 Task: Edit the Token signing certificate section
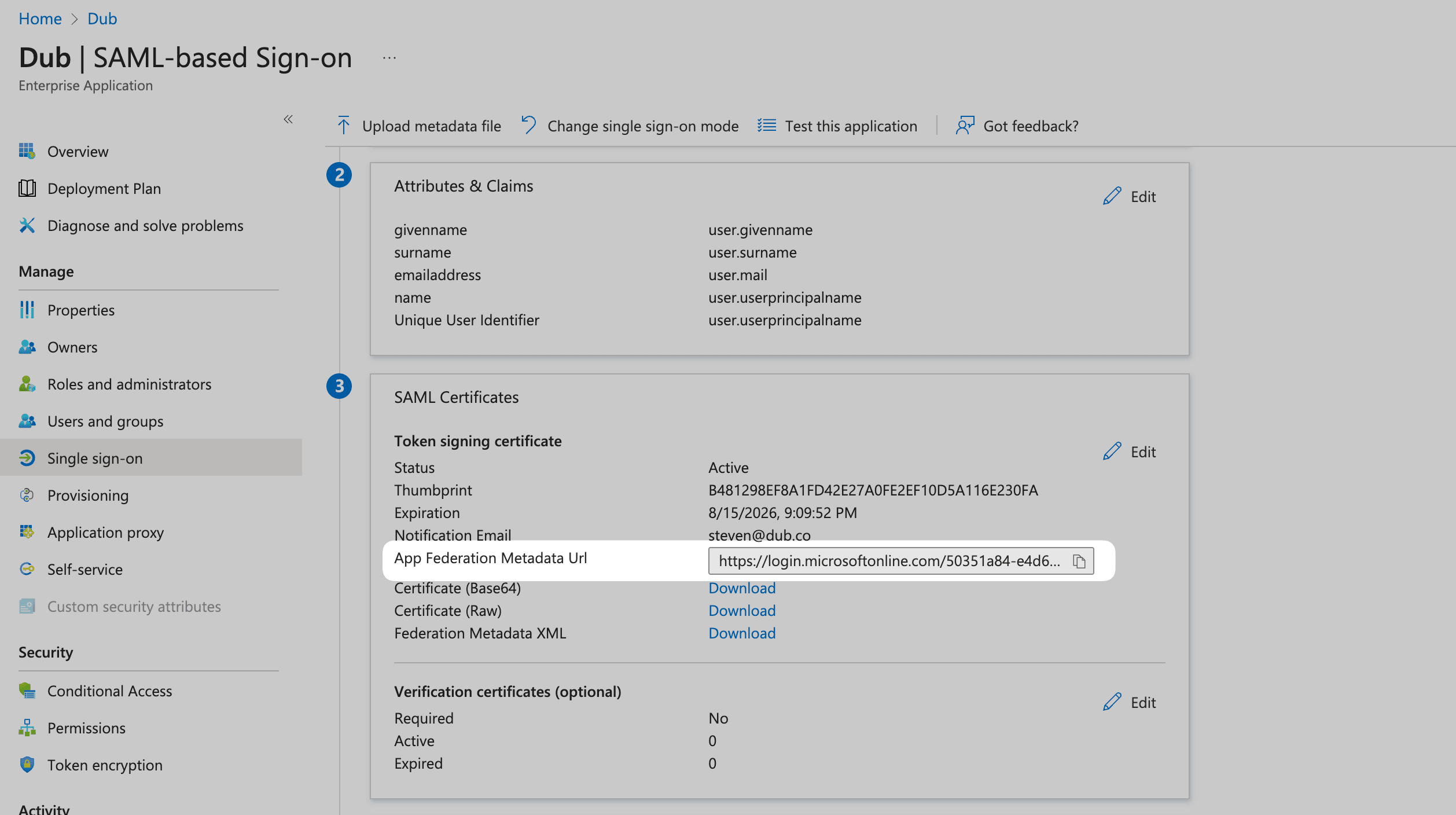[x=1129, y=451]
